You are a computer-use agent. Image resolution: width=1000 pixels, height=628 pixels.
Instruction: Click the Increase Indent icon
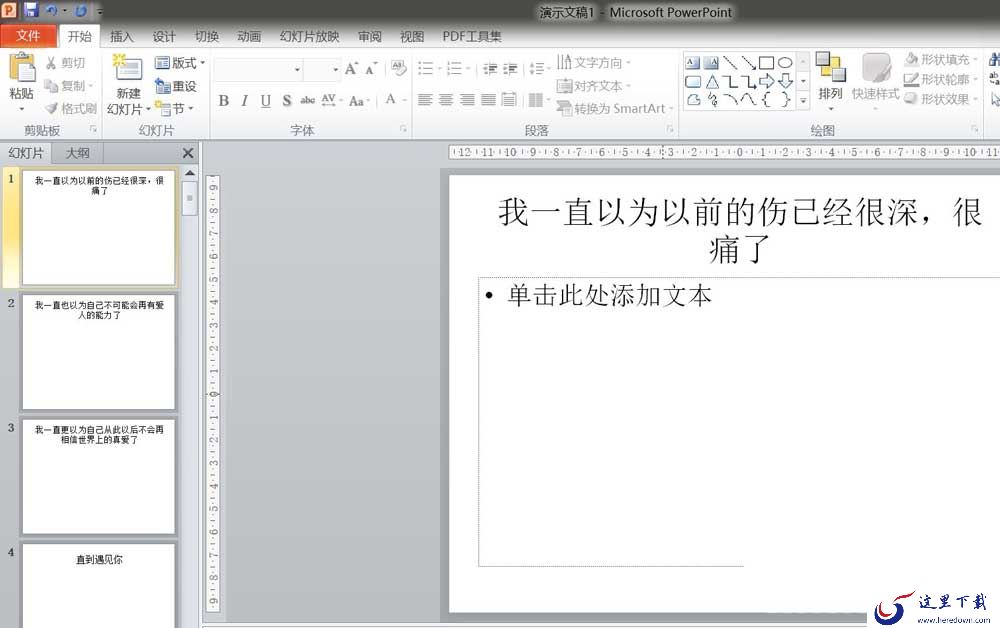510,68
